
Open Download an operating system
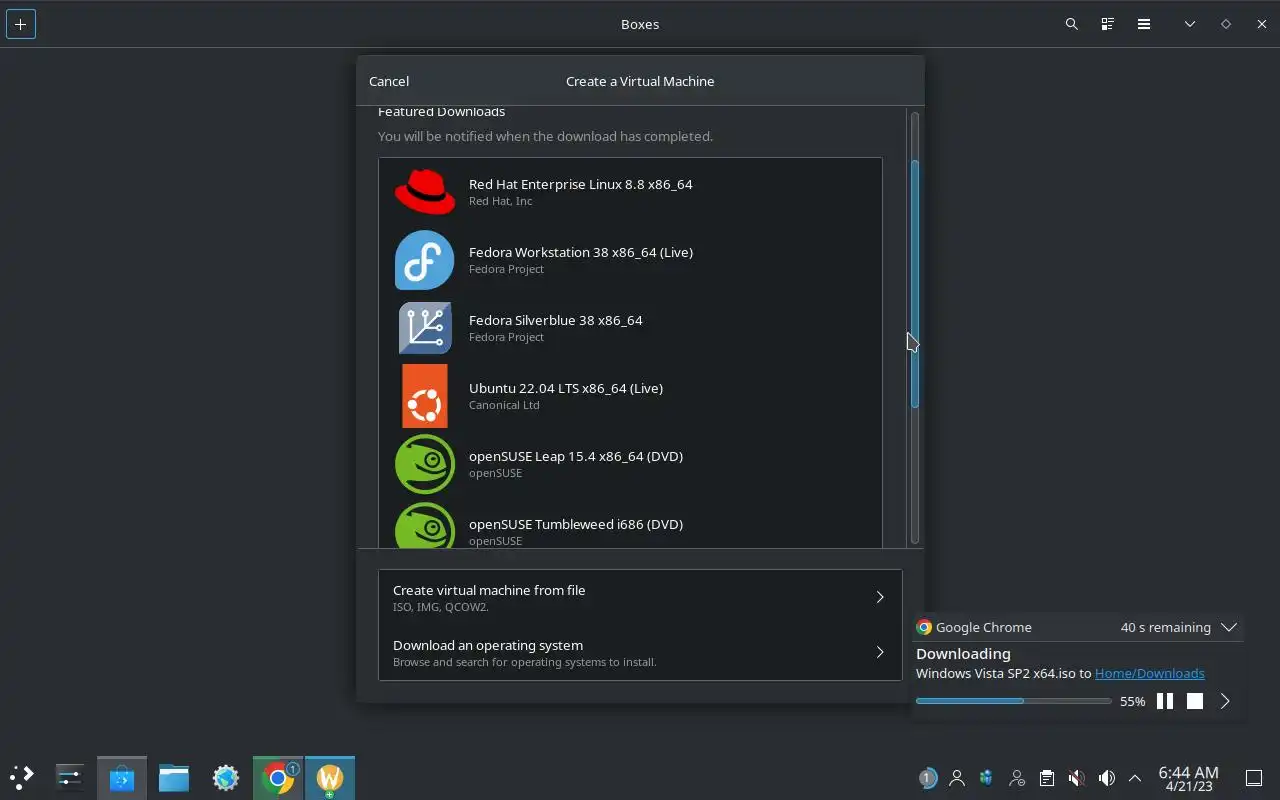[x=640, y=653]
